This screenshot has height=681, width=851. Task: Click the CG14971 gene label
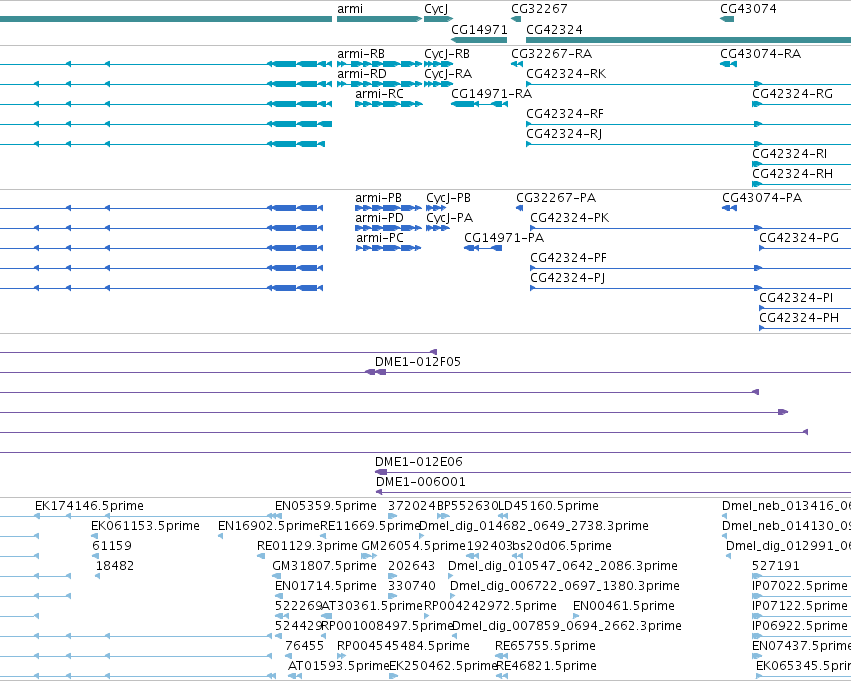tap(479, 29)
